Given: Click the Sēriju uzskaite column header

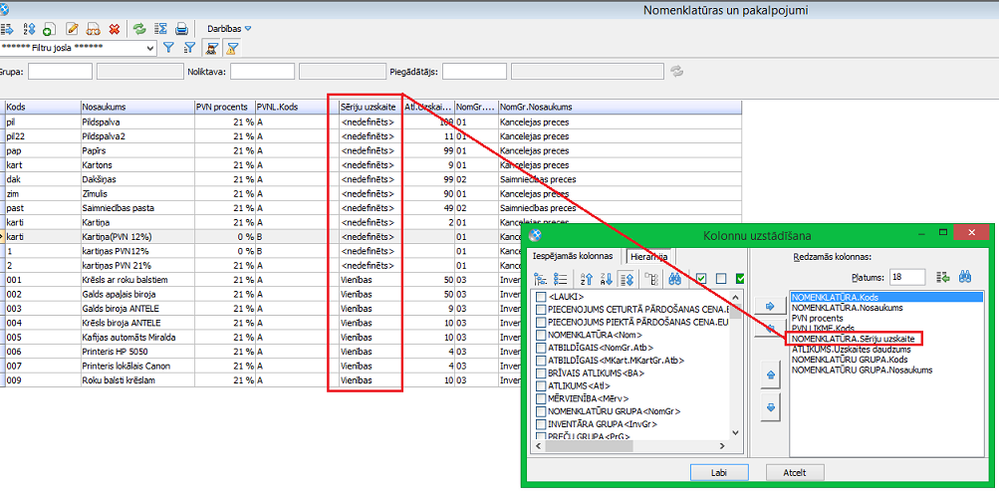Looking at the screenshot, I should pyautogui.click(x=371, y=107).
